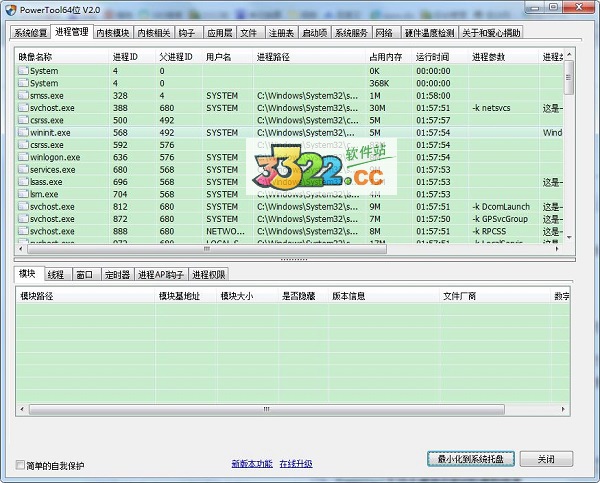Click the '-k DcomLaunch' parameter cell
Viewport: 600px width, 483px height.
pyautogui.click(x=501, y=207)
